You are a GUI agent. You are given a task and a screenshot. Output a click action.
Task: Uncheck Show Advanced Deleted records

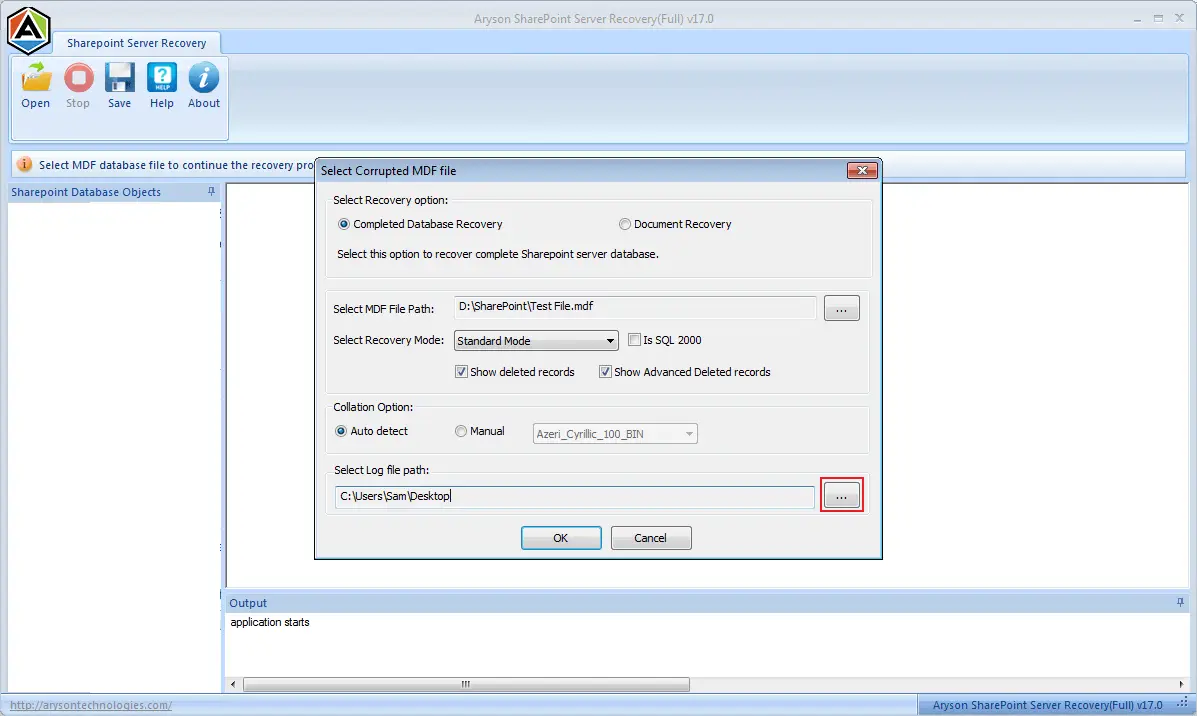point(605,372)
